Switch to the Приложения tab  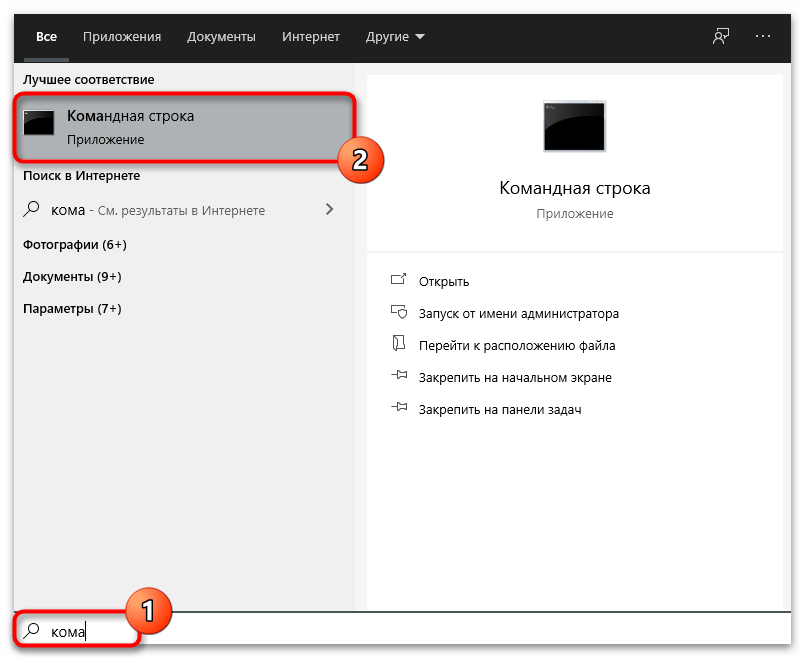tap(122, 37)
